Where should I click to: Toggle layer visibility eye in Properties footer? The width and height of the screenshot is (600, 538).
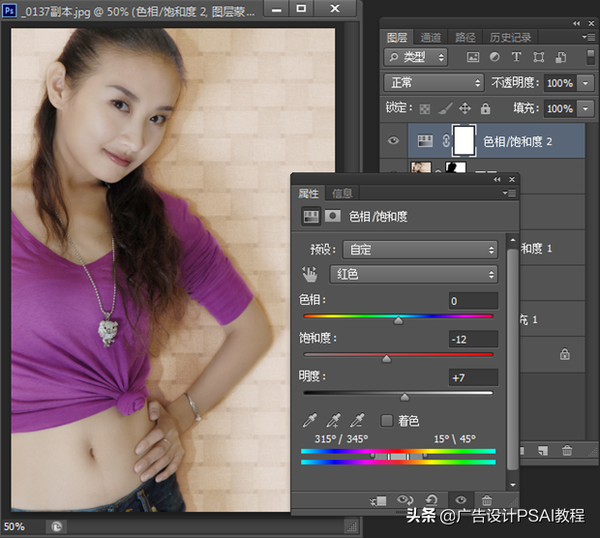point(460,500)
